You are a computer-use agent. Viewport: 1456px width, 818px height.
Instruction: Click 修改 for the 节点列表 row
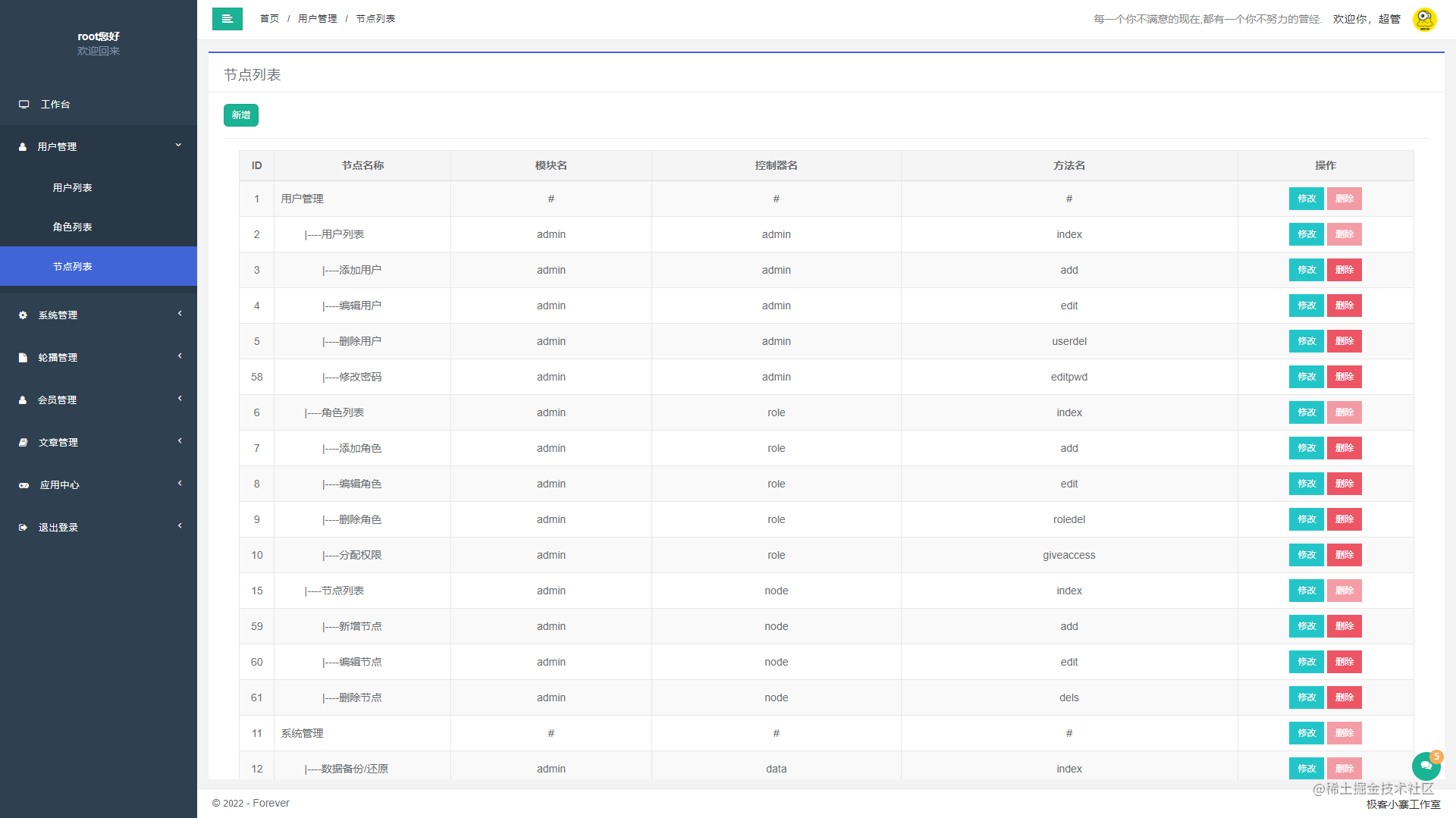1307,591
